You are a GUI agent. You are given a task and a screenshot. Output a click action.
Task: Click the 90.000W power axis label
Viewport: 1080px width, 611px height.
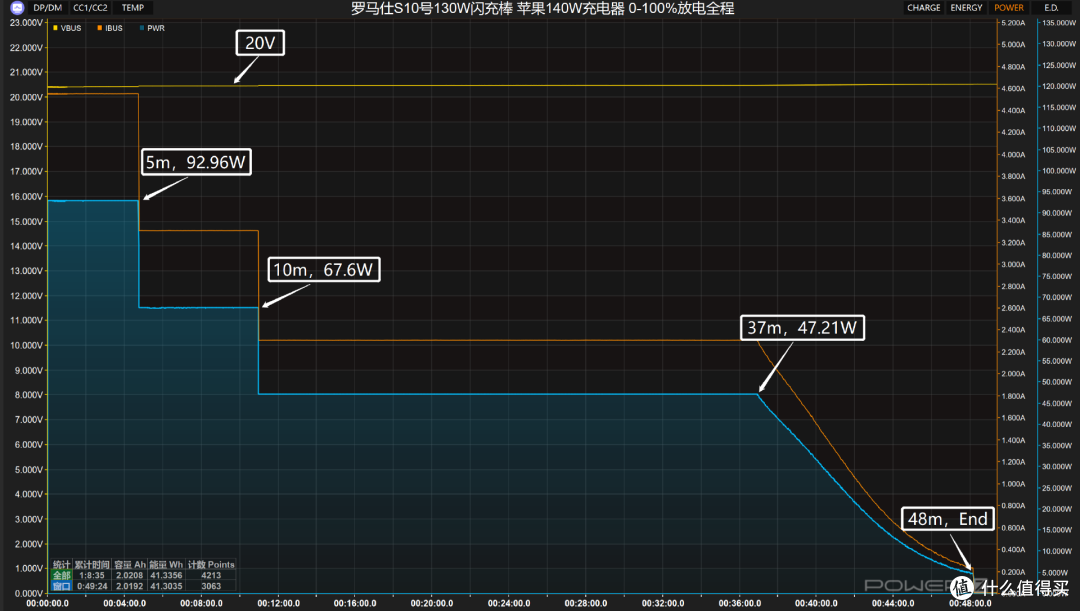point(1059,213)
